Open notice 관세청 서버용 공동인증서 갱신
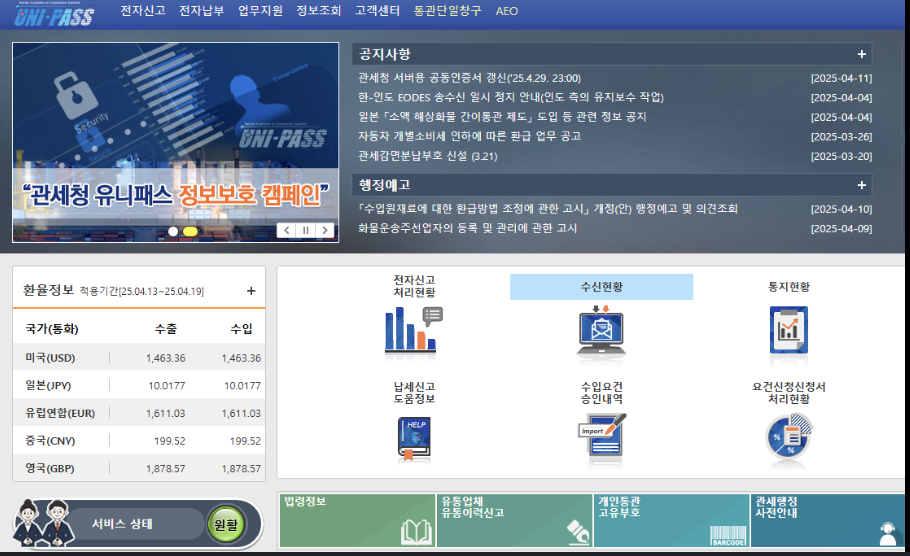This screenshot has width=910, height=556. pyautogui.click(x=469, y=78)
